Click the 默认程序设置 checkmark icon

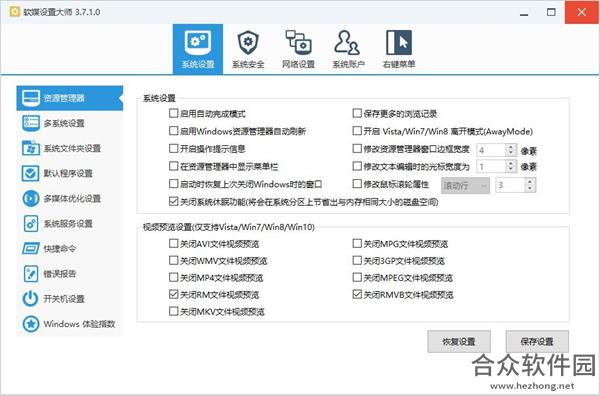coord(31,173)
